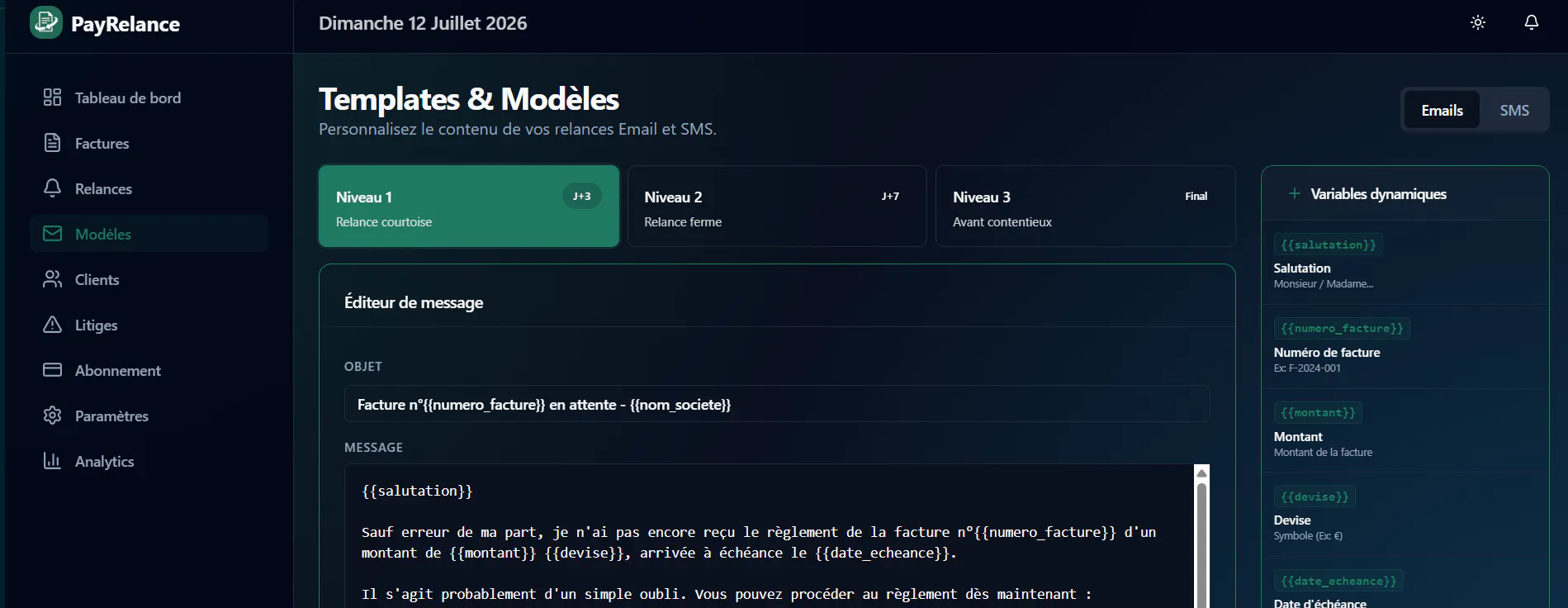Image resolution: width=1568 pixels, height=608 pixels.
Task: Click 'Ex: F-2024-001' example text
Action: pyautogui.click(x=1307, y=368)
